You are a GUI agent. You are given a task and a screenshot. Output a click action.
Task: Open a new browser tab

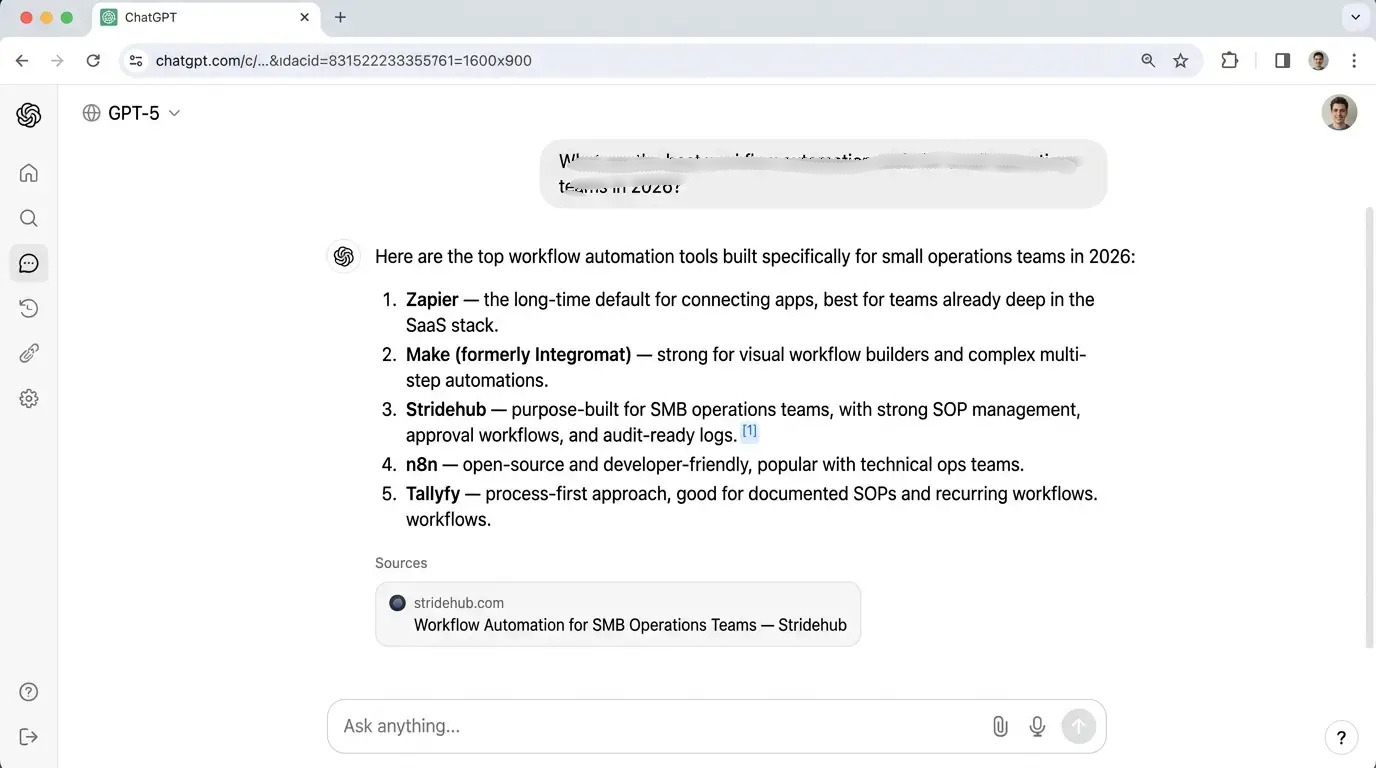(340, 18)
